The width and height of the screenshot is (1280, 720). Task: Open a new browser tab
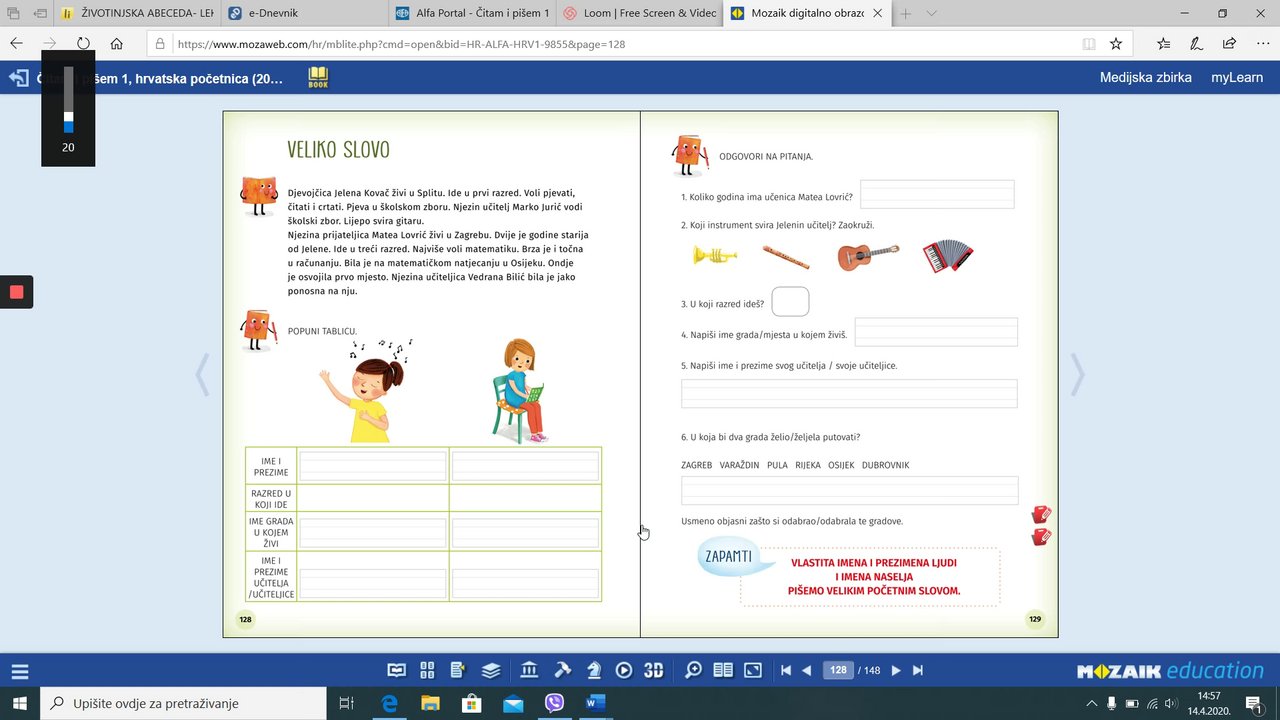[x=906, y=13]
